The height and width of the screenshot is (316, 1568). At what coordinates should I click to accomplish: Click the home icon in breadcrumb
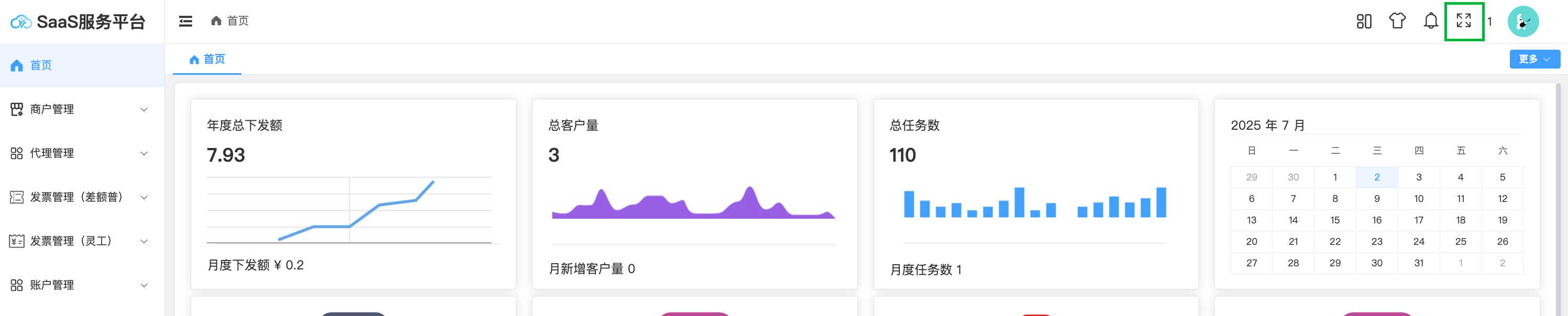pos(216,21)
